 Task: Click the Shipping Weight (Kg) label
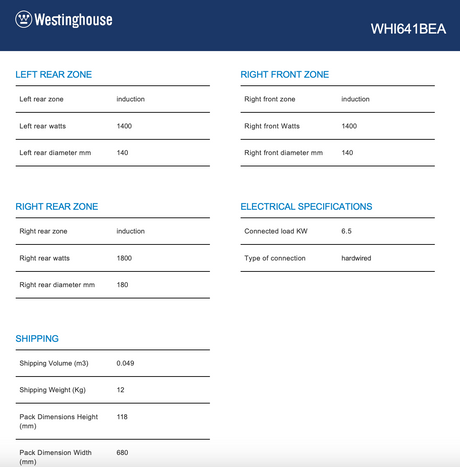pyautogui.click(x=53, y=390)
